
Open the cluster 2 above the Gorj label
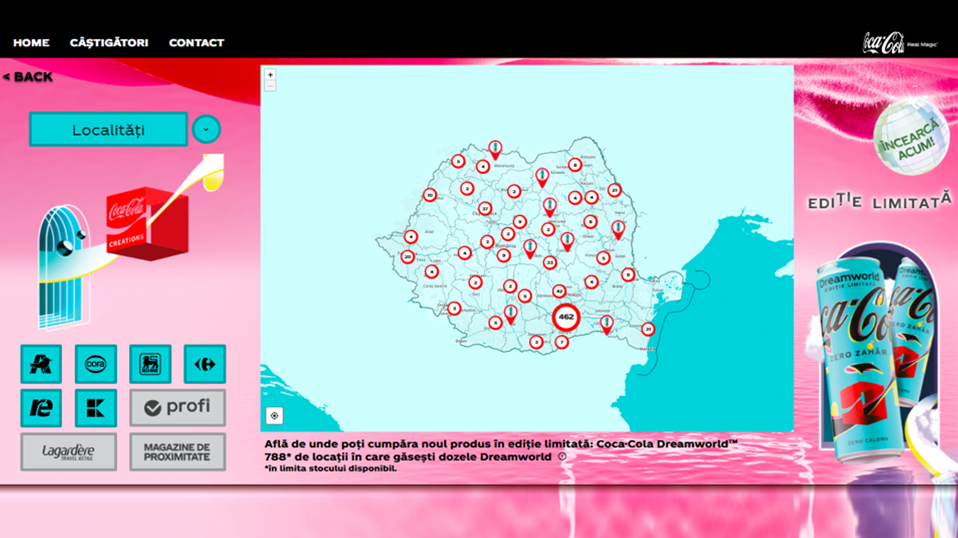(475, 282)
